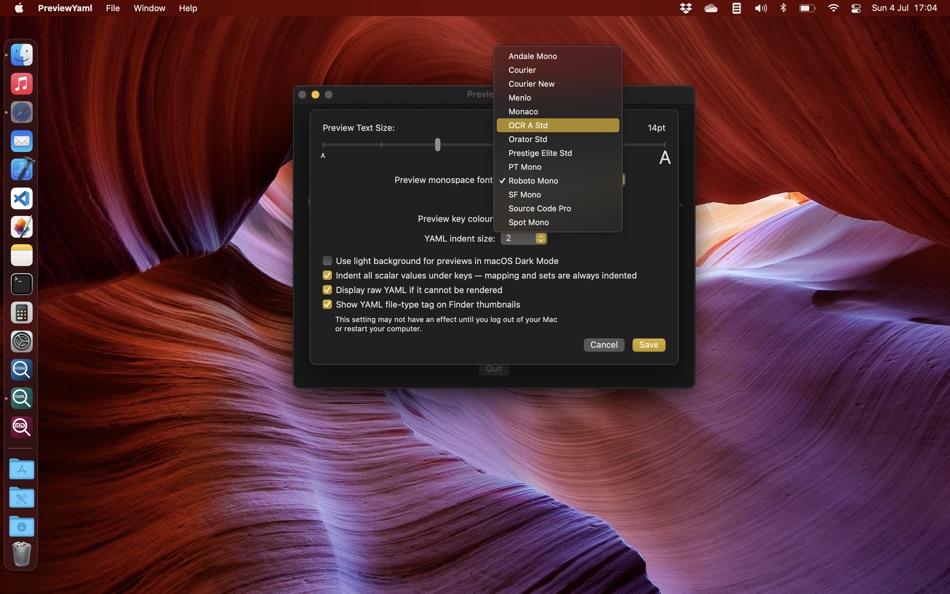Open Visual Studio Code in the Dock
The image size is (950, 594).
click(x=22, y=198)
